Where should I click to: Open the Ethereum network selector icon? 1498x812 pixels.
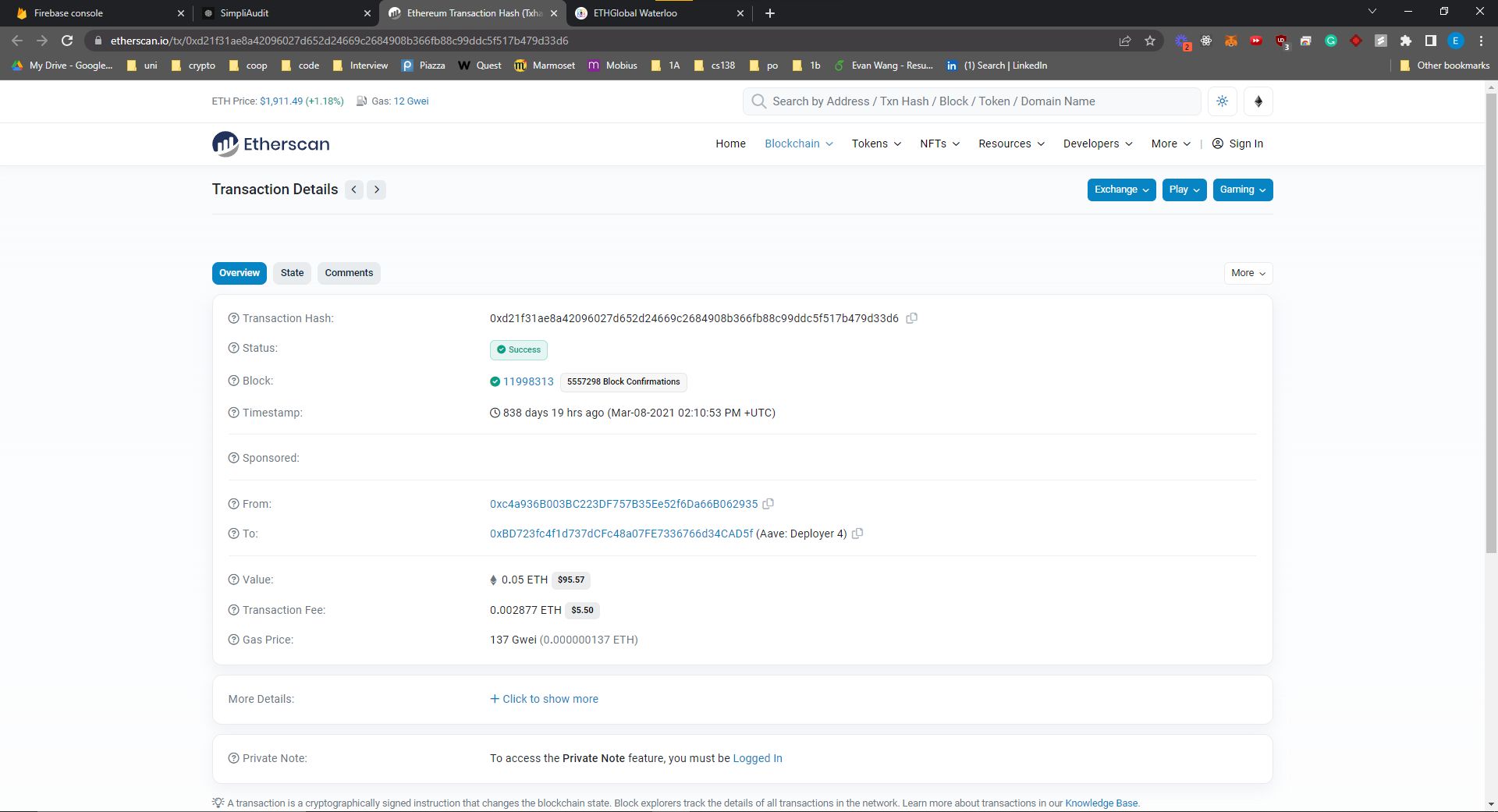1258,101
